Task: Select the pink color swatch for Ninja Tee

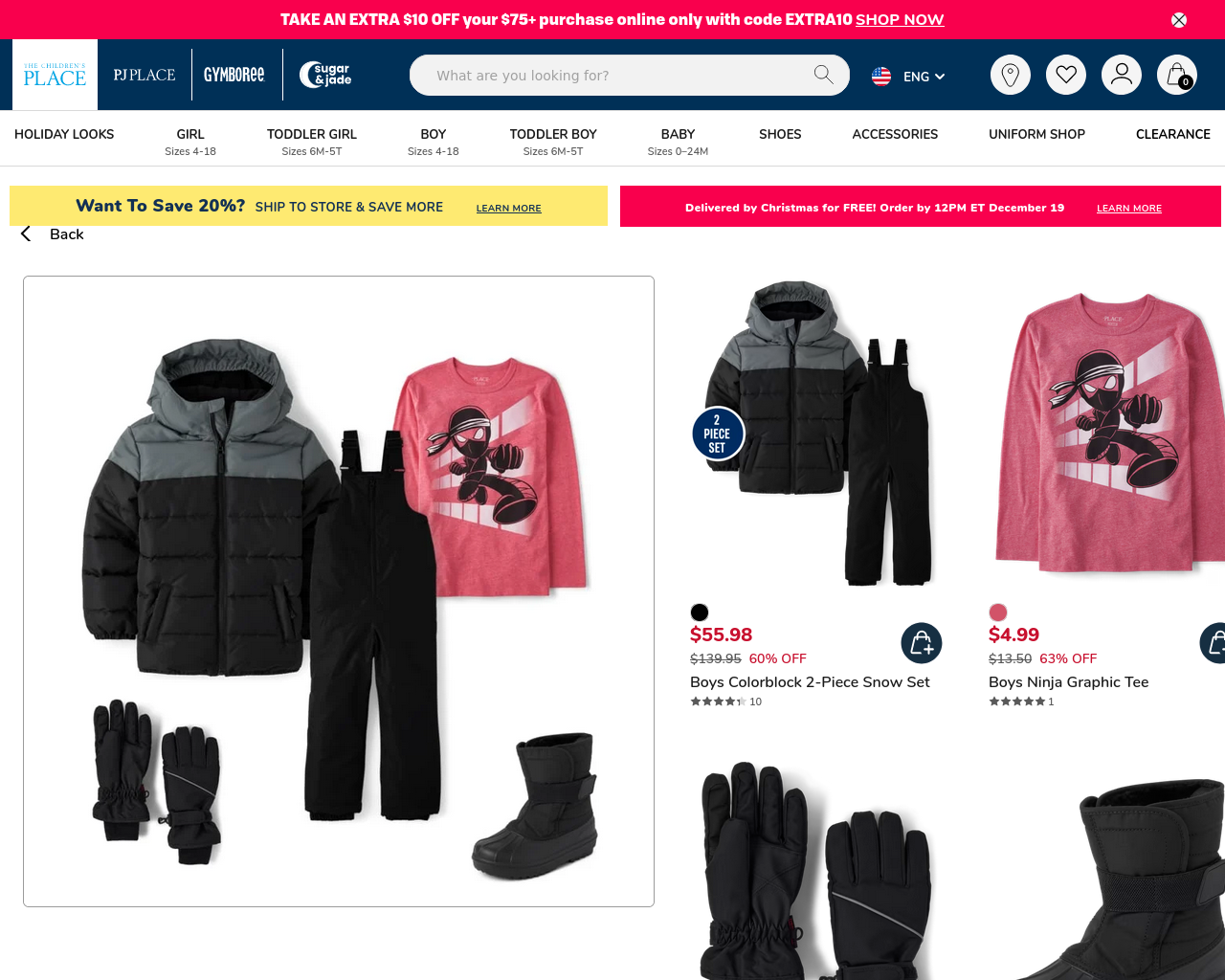Action: pyautogui.click(x=998, y=612)
